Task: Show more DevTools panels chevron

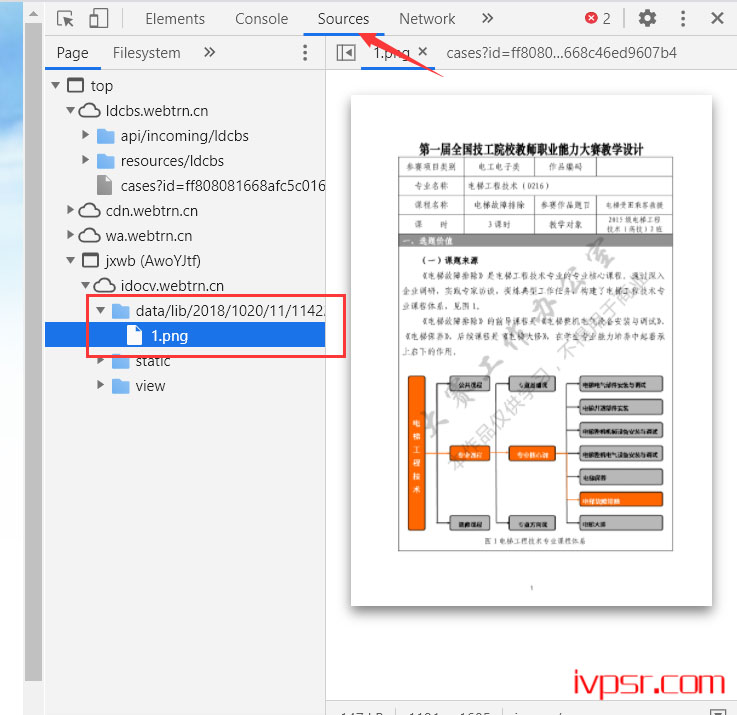Action: (x=487, y=18)
